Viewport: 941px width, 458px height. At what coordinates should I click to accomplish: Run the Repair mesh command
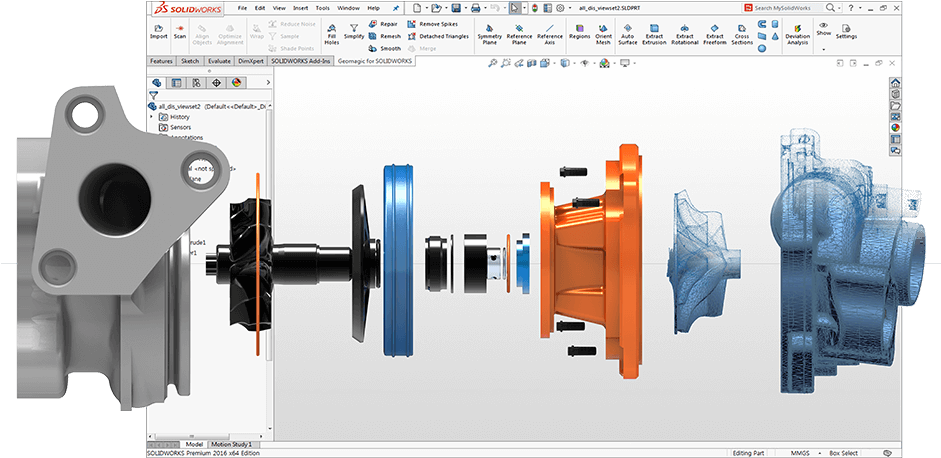point(383,24)
